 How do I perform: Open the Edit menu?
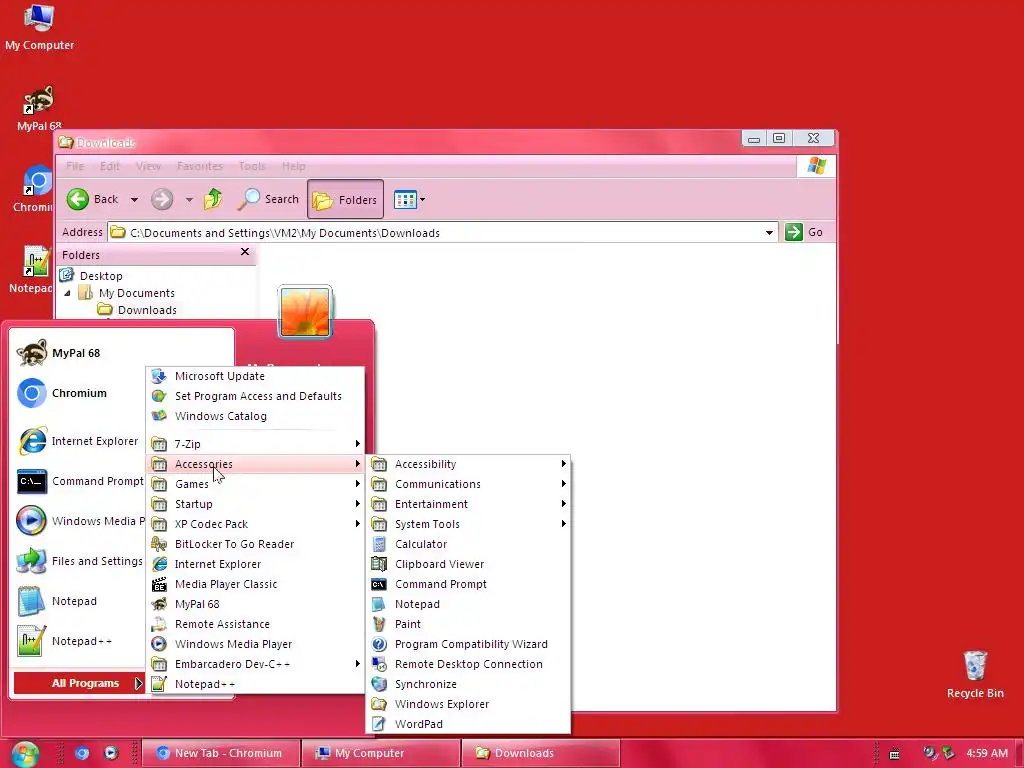tap(110, 166)
